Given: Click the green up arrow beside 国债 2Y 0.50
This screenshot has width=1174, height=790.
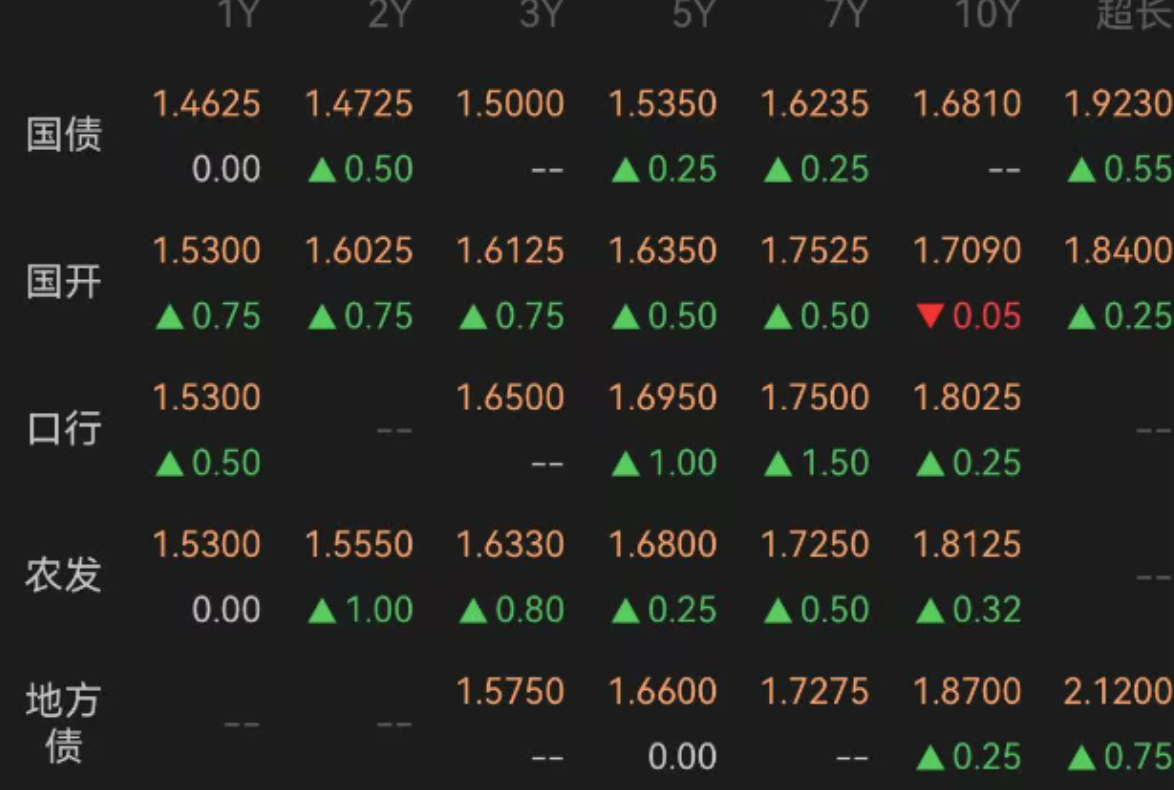Looking at the screenshot, I should pyautogui.click(x=322, y=170).
